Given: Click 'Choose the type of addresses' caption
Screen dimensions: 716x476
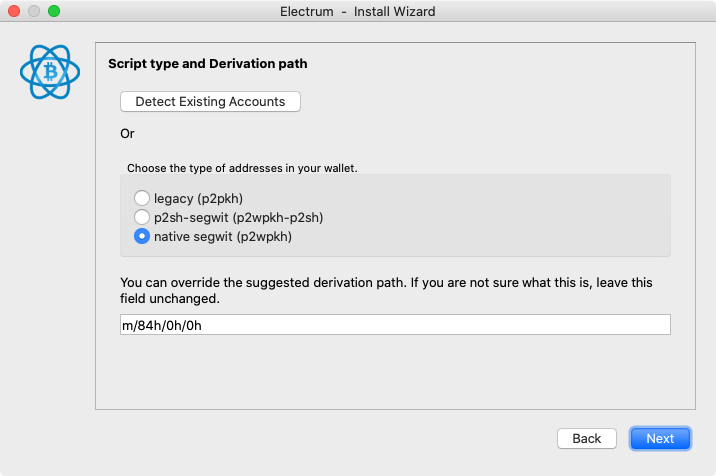Looking at the screenshot, I should (x=242, y=168).
